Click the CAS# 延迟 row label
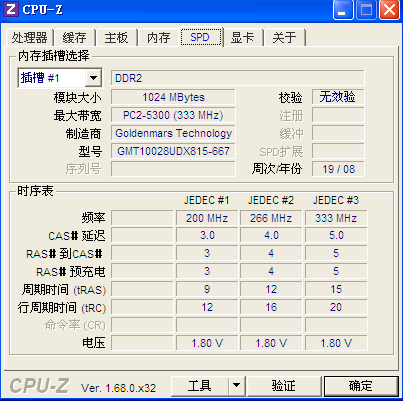403x401 pixels. pyautogui.click(x=77, y=236)
